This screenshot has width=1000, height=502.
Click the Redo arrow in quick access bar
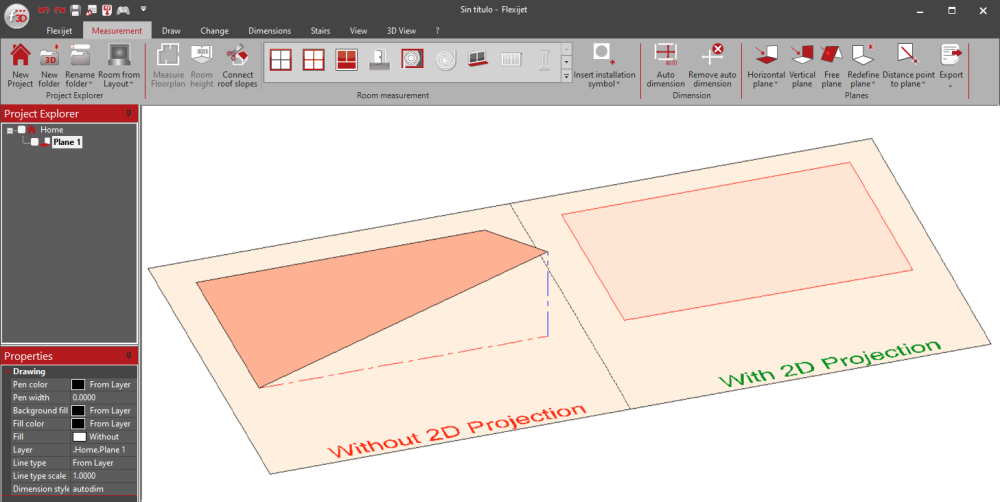point(59,10)
